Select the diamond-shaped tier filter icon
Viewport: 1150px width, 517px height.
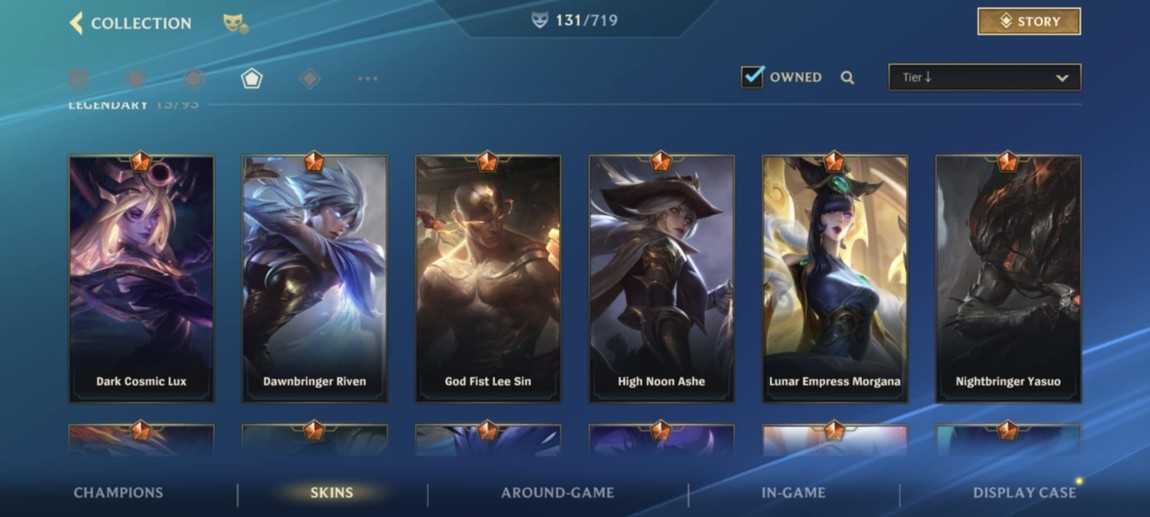[x=310, y=78]
